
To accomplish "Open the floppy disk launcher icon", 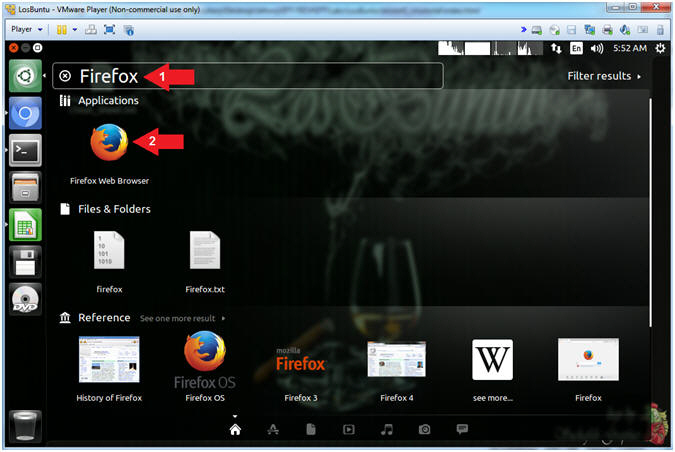I will 25,262.
